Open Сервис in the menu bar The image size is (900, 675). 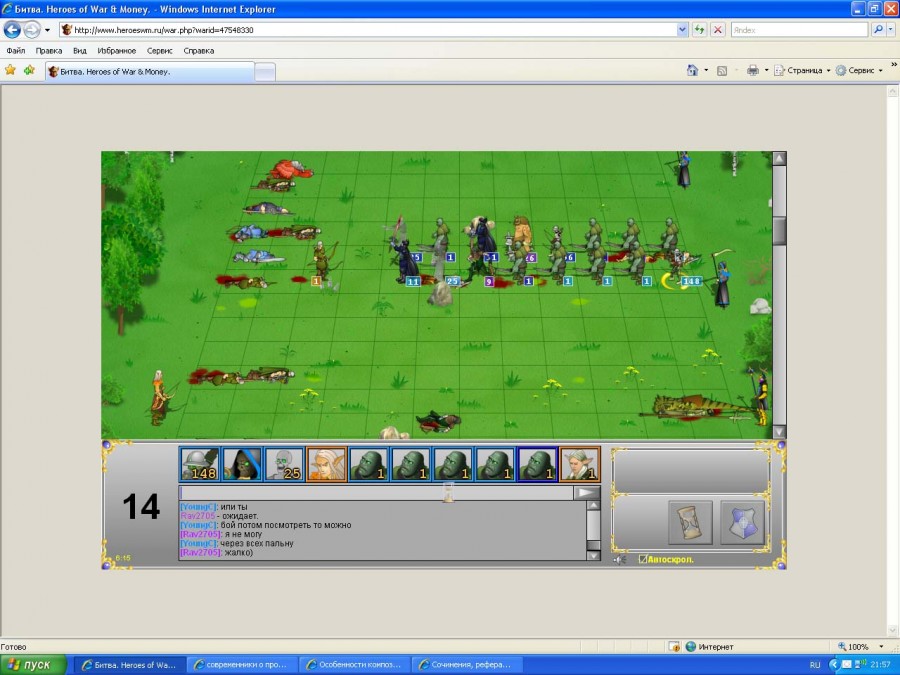click(160, 51)
